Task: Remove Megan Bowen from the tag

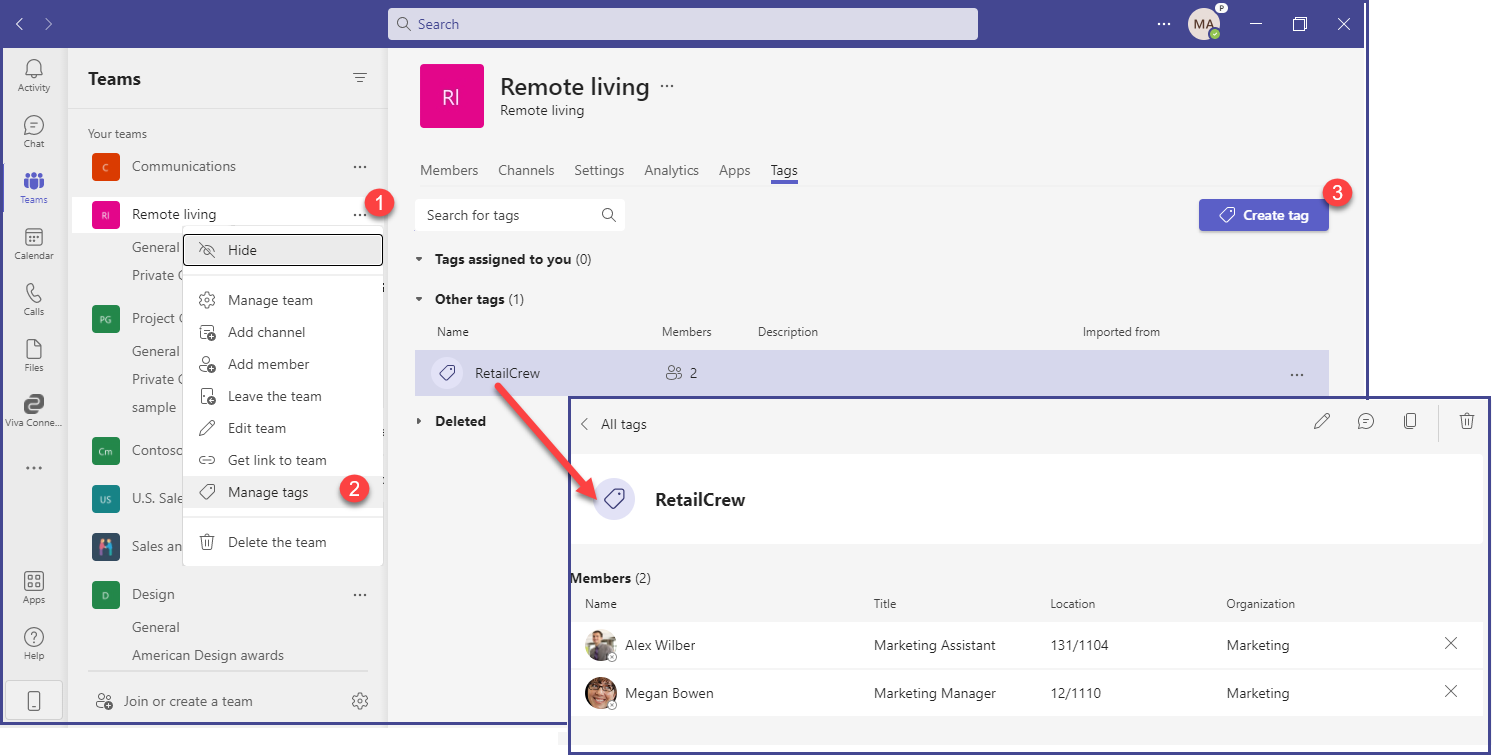Action: tap(1450, 692)
